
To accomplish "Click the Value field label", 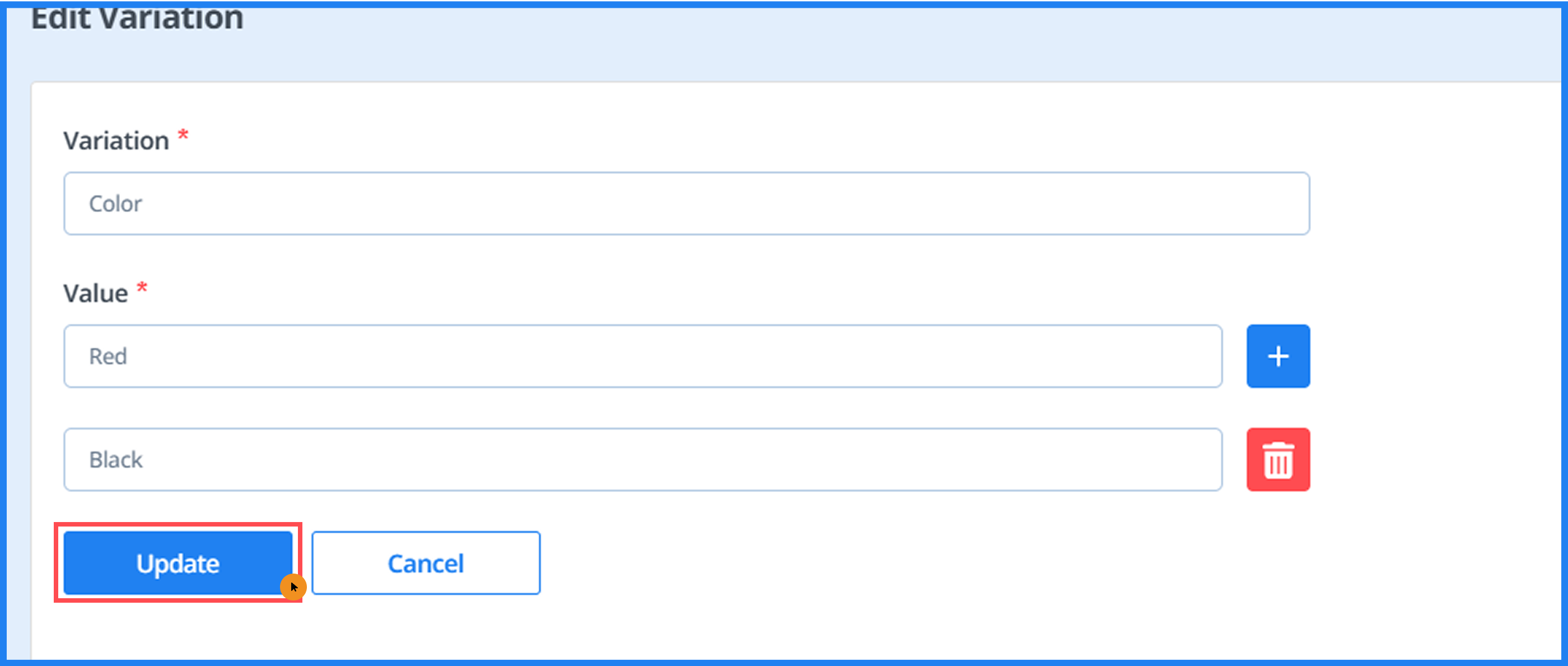I will [x=96, y=294].
